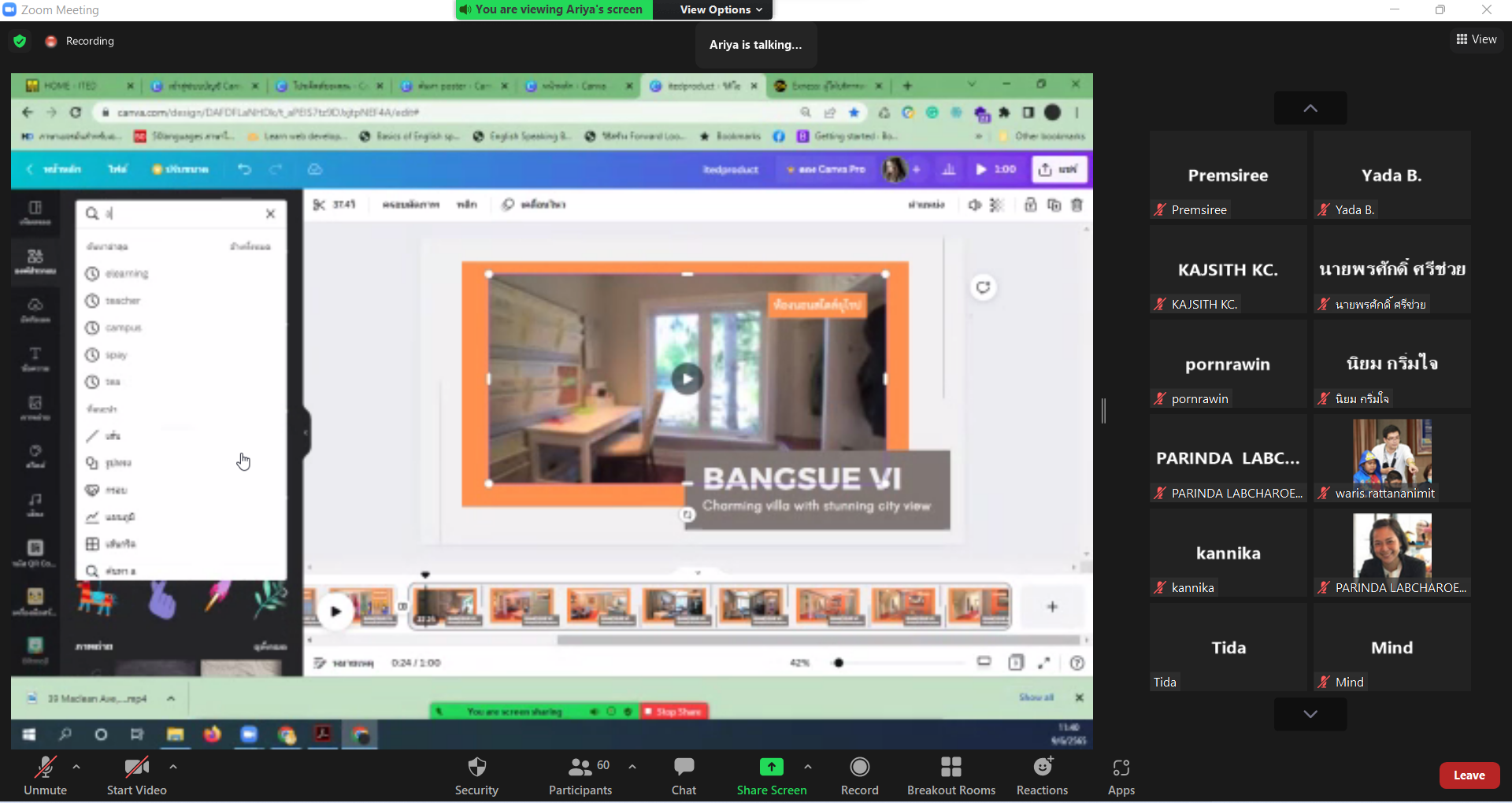Select Yada B. participant tile

click(1392, 175)
